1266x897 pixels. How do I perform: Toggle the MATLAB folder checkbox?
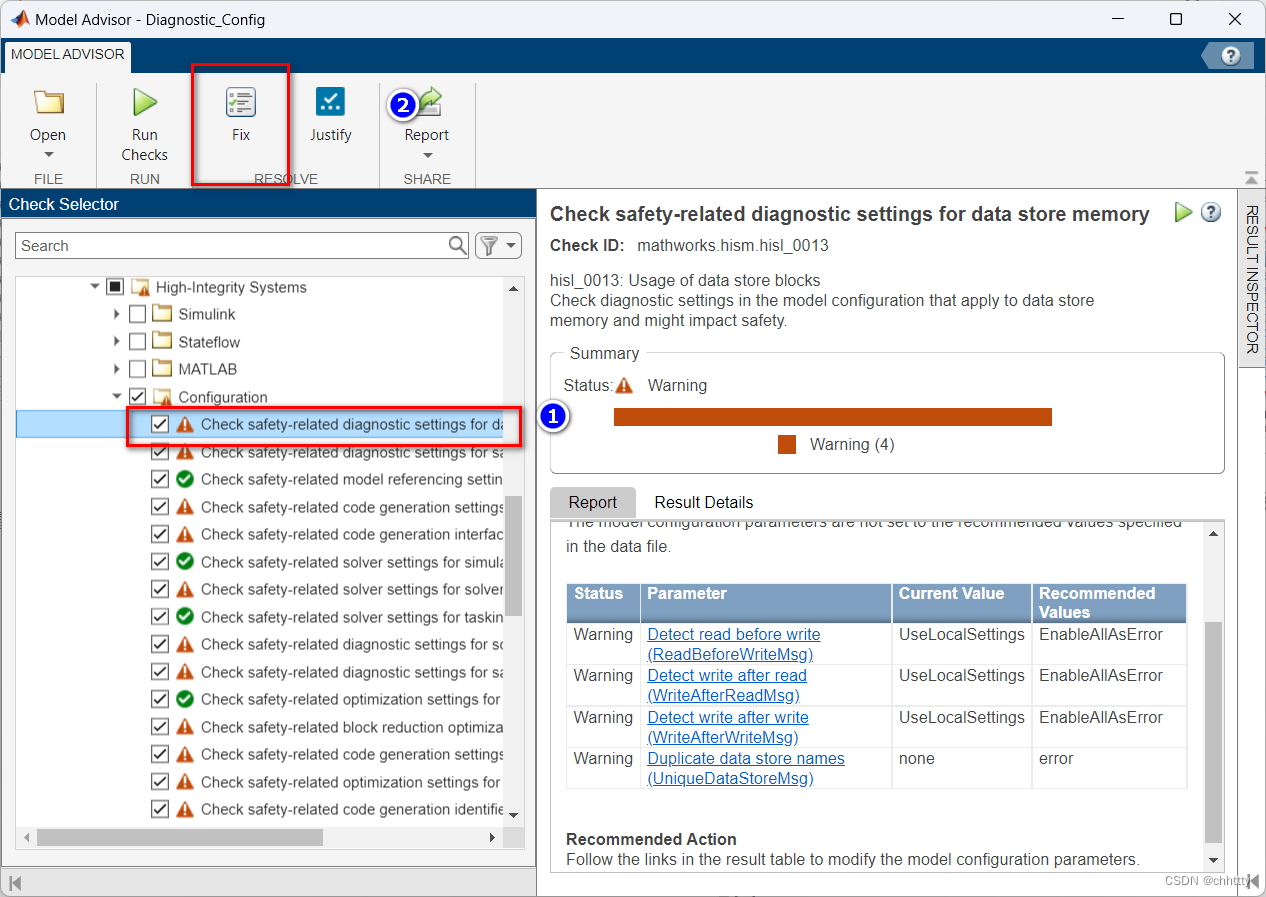(138, 369)
